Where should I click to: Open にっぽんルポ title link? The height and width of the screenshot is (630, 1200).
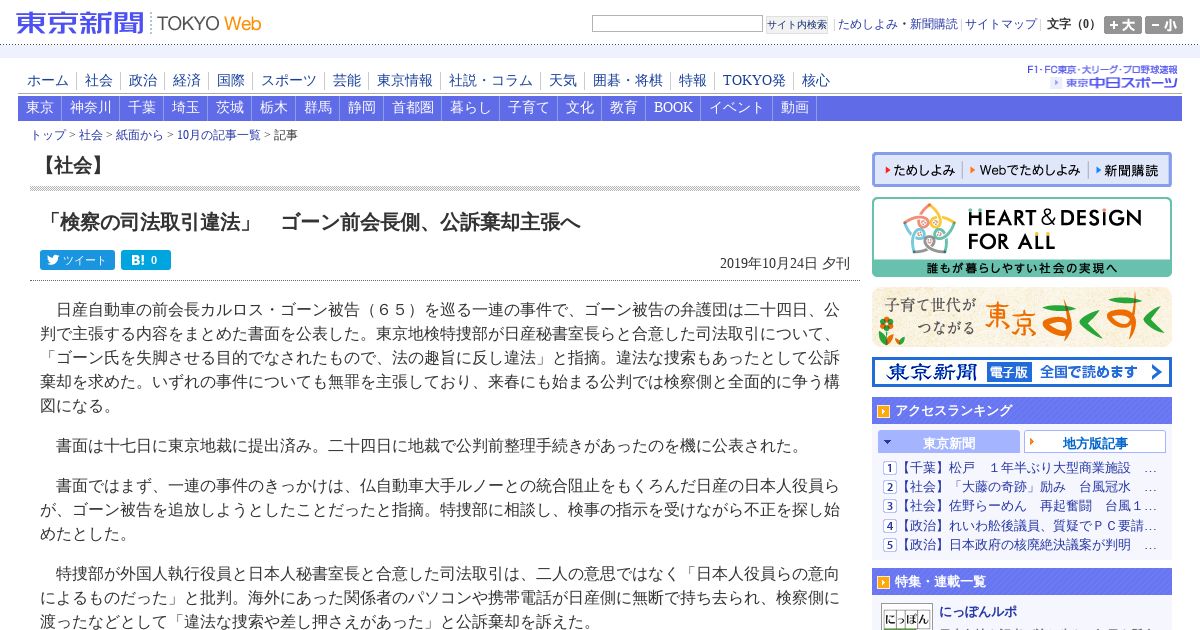click(x=978, y=612)
